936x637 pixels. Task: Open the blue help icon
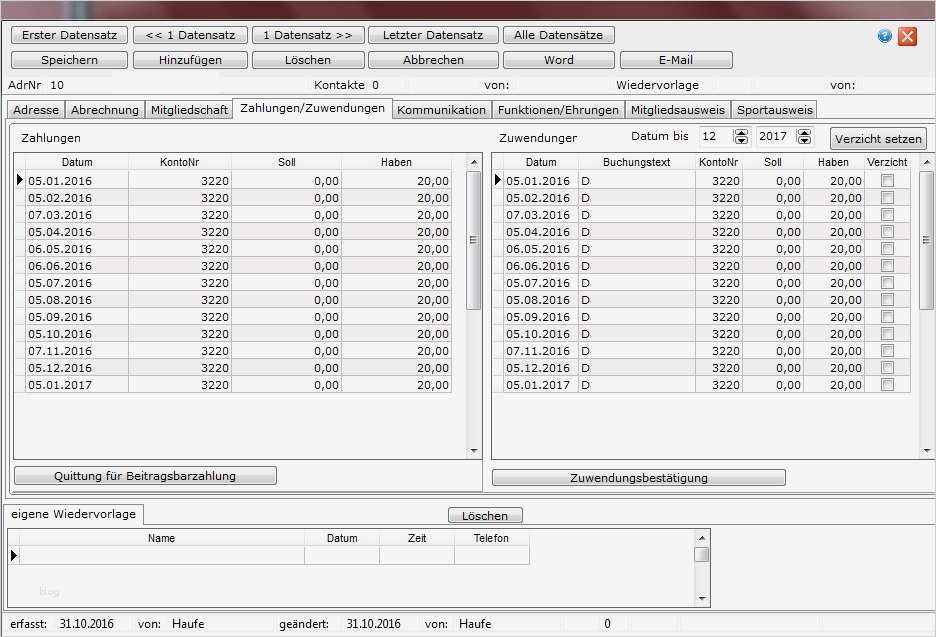pyautogui.click(x=885, y=36)
